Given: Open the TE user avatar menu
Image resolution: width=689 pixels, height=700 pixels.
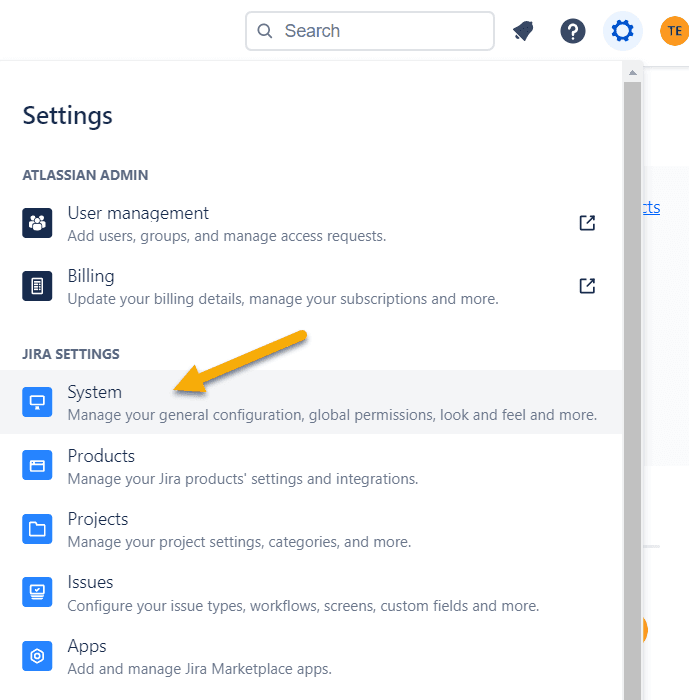Looking at the screenshot, I should pos(674,31).
